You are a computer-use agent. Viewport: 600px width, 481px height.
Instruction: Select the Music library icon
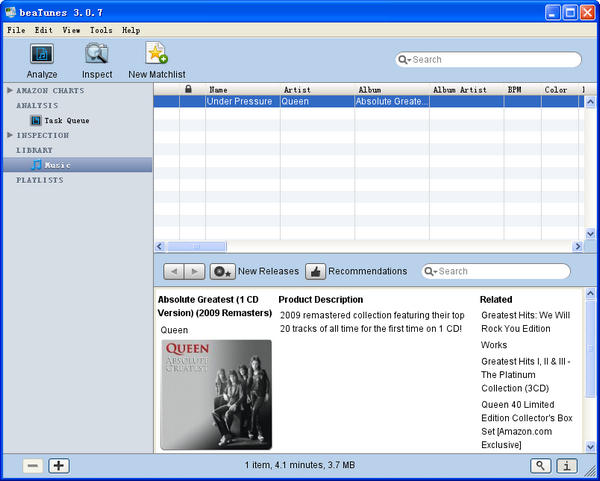point(37,165)
